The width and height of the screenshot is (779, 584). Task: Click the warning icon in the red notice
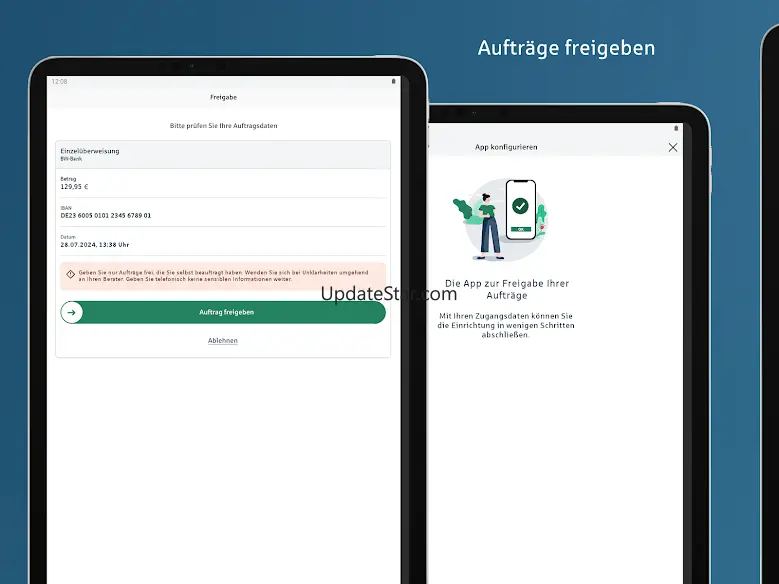pyautogui.click(x=71, y=274)
